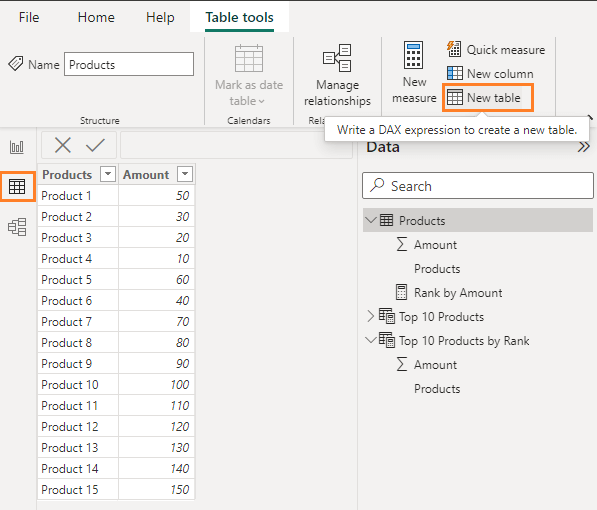Open the File menu
Screen dimensions: 597x510
pos(29,17)
